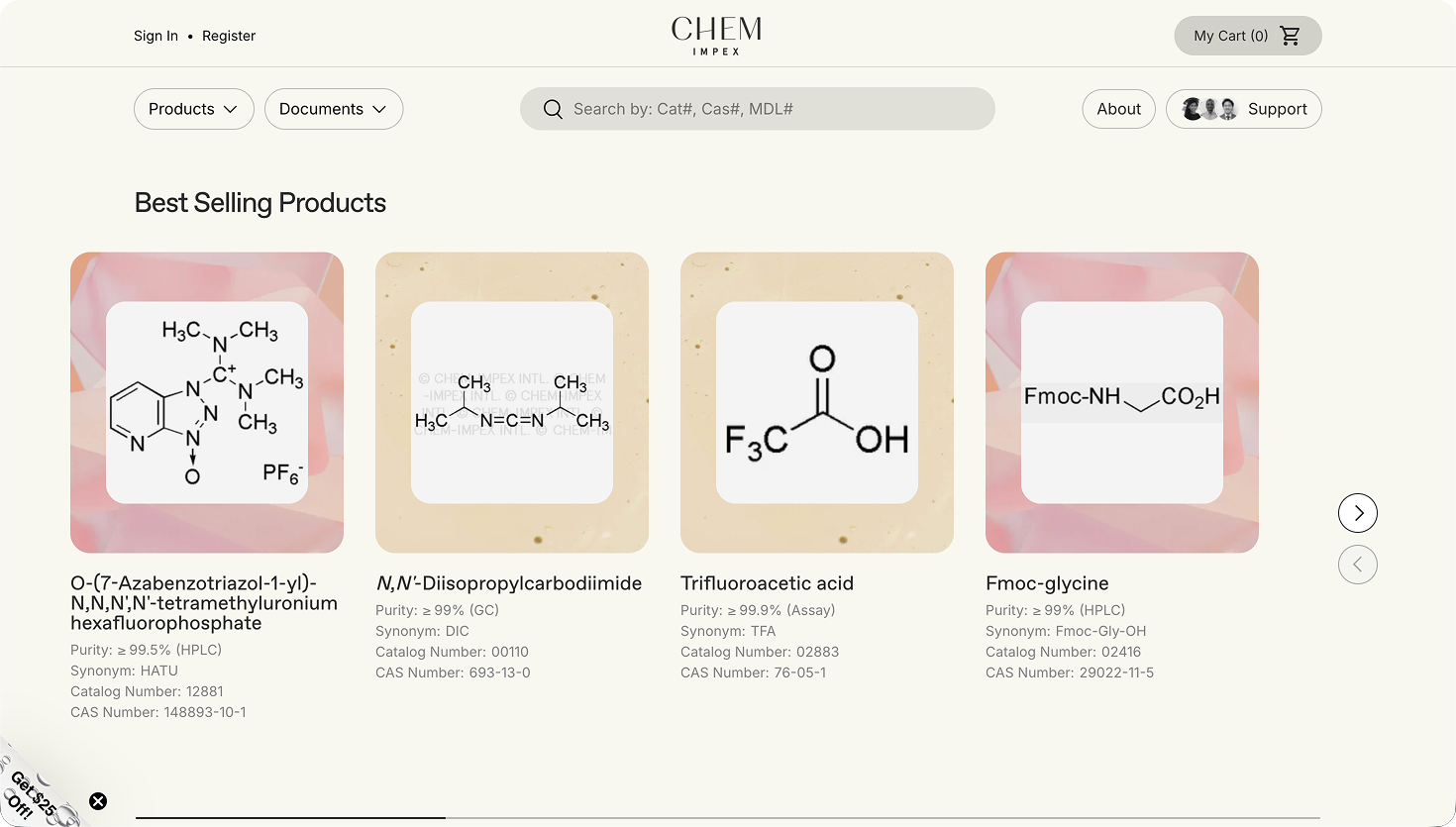Click the search magnifier icon
Image resolution: width=1456 pixels, height=827 pixels.
tap(553, 109)
